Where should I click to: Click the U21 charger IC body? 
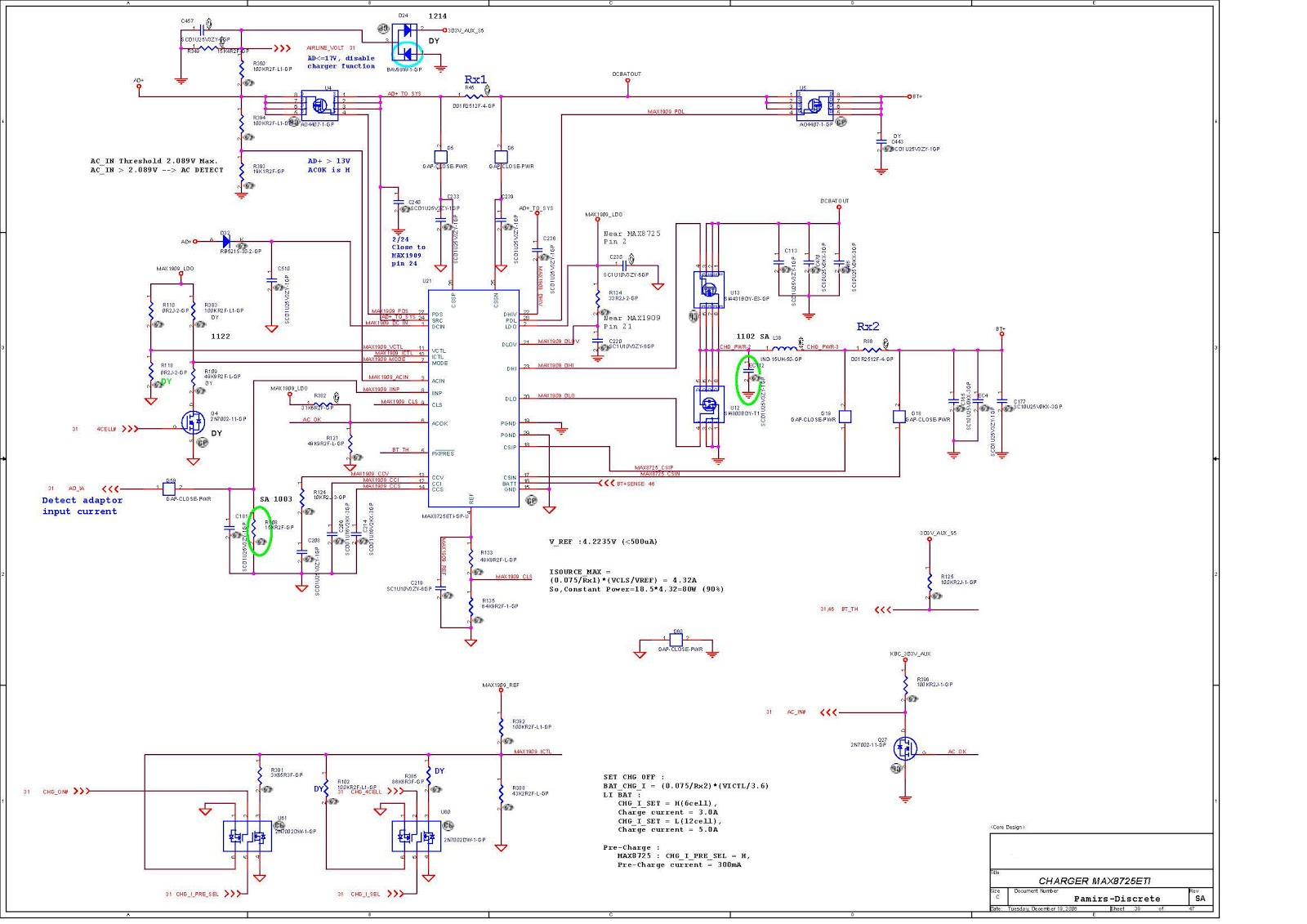[474, 399]
